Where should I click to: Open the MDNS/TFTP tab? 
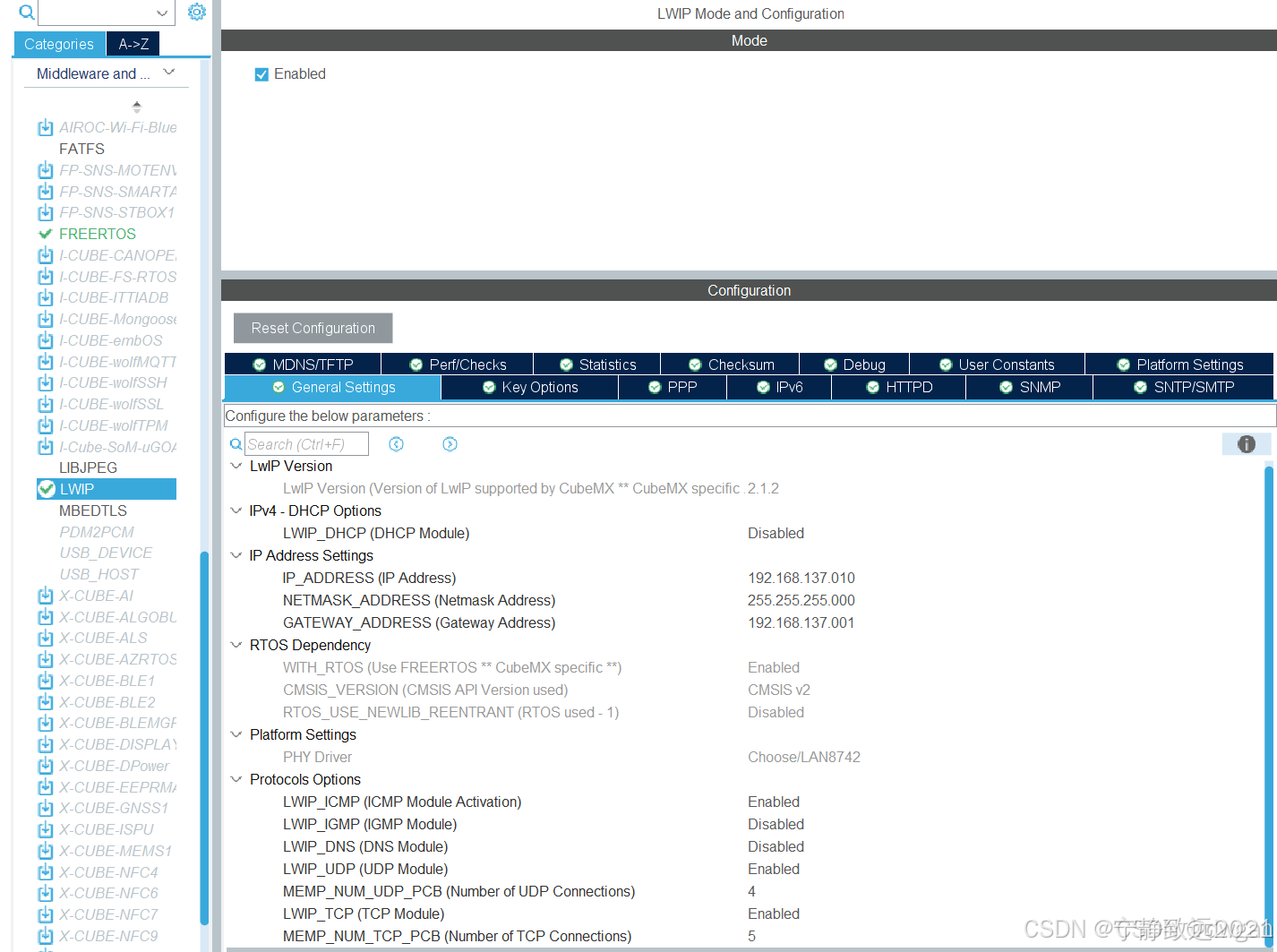(303, 365)
